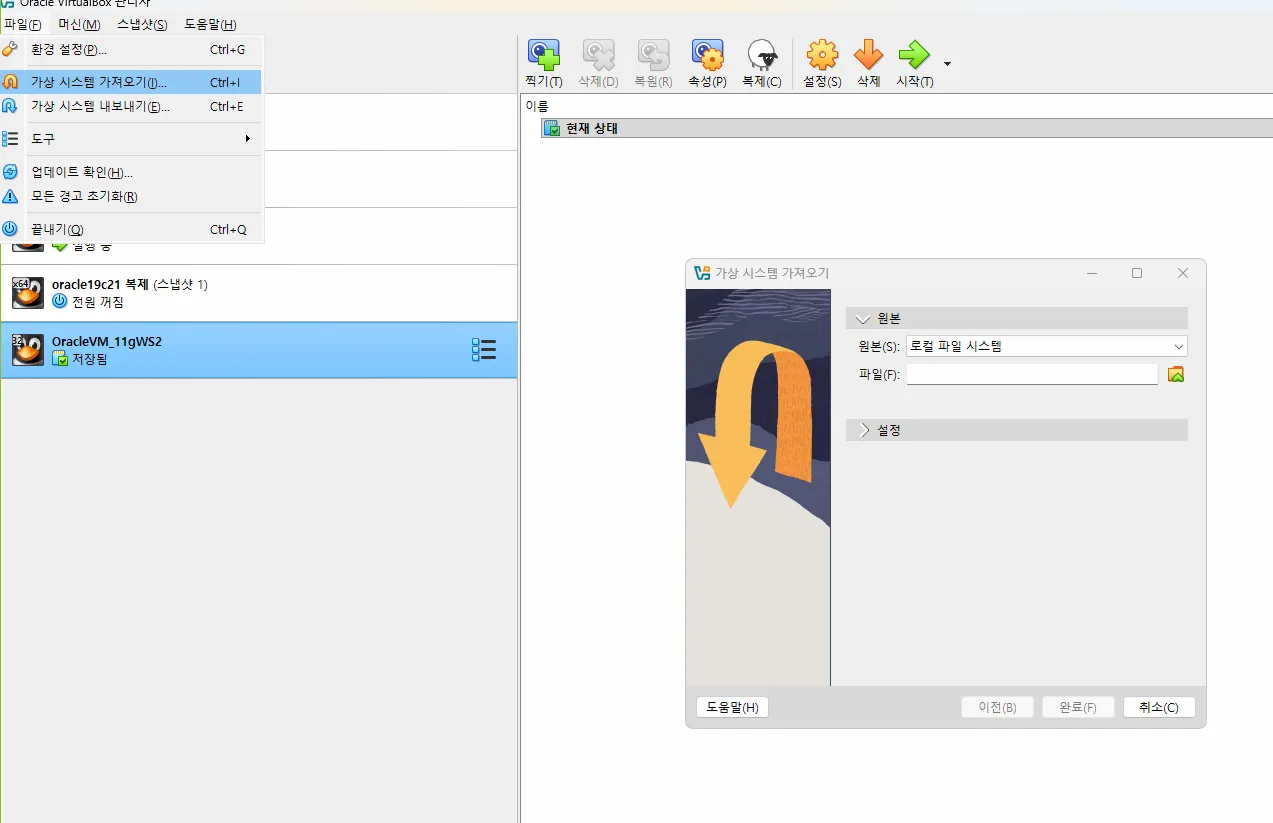The width and height of the screenshot is (1273, 823).
Task: Select the OracleVM_11gWS2 machine row
Action: click(x=259, y=350)
